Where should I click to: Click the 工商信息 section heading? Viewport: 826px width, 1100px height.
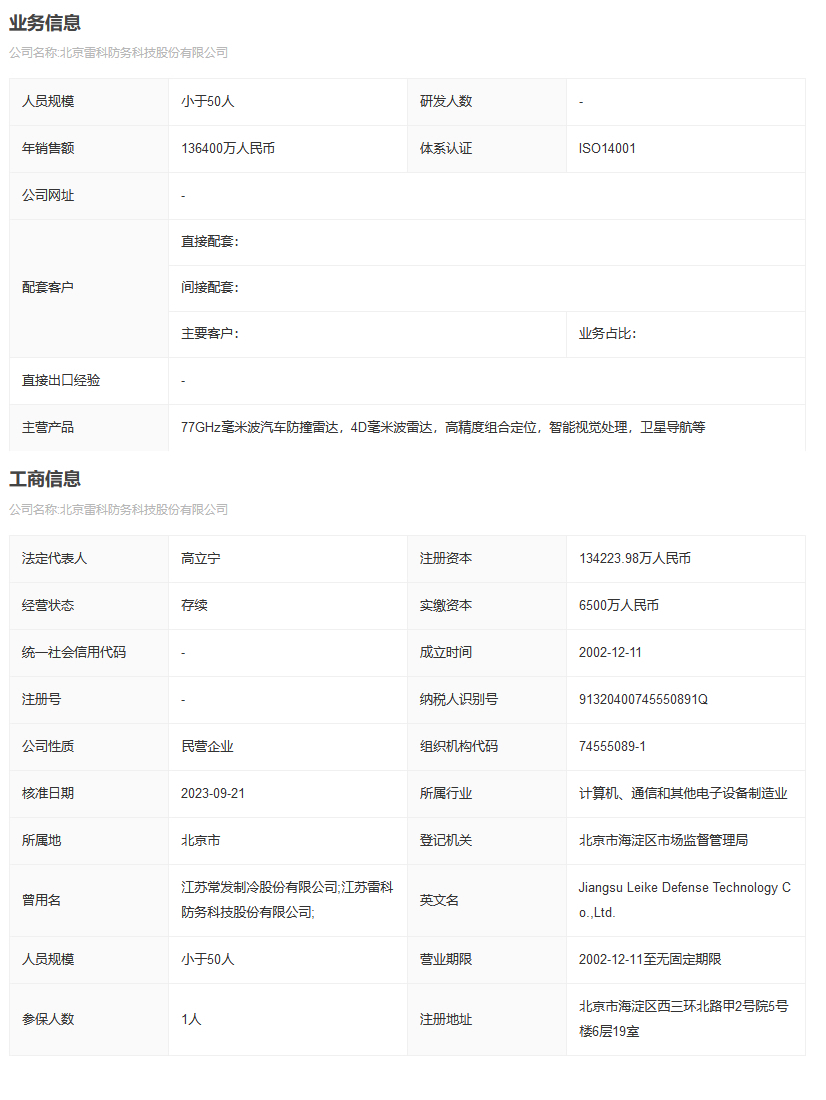coord(45,479)
